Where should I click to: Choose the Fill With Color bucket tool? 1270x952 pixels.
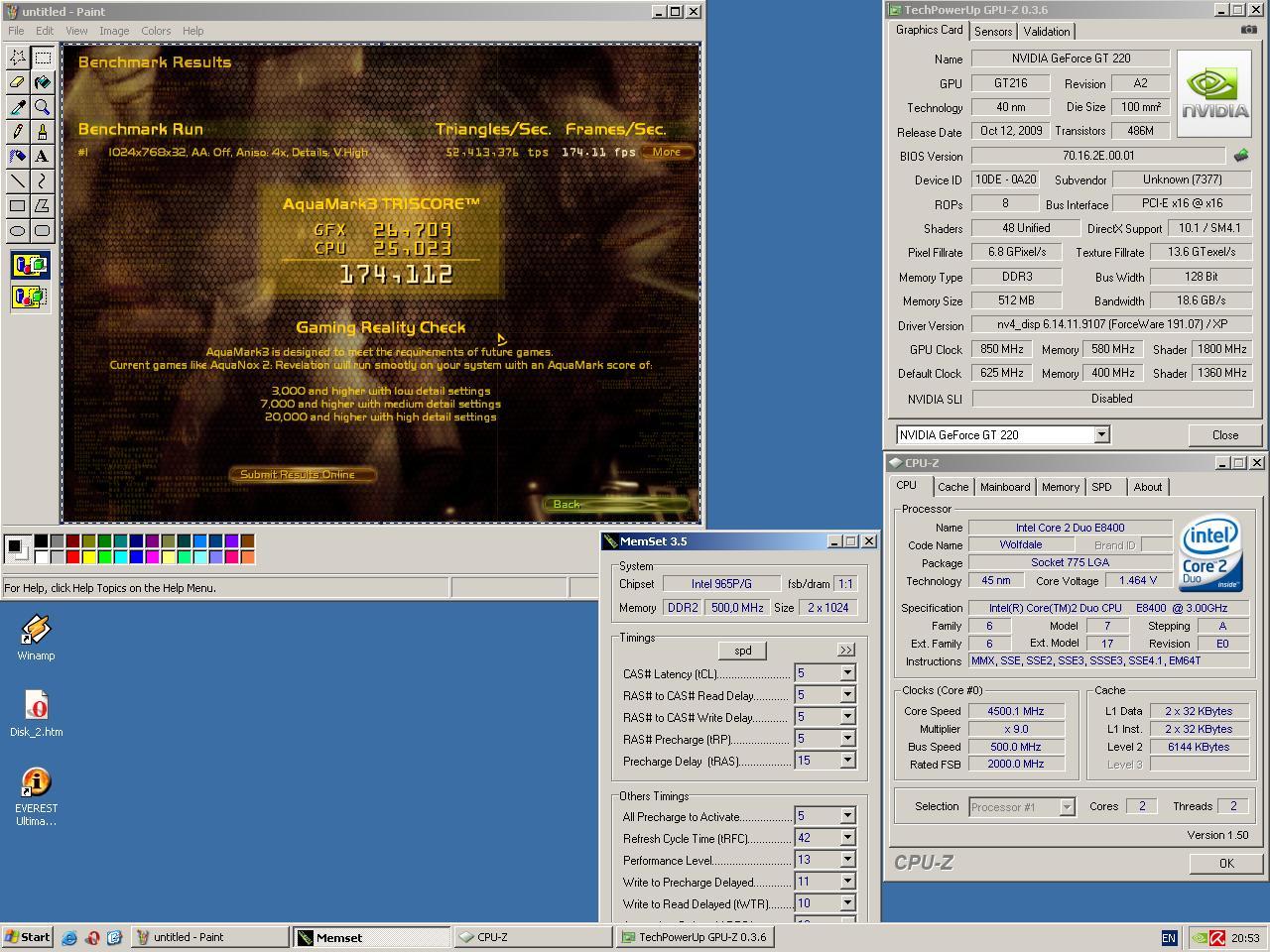click(x=43, y=82)
